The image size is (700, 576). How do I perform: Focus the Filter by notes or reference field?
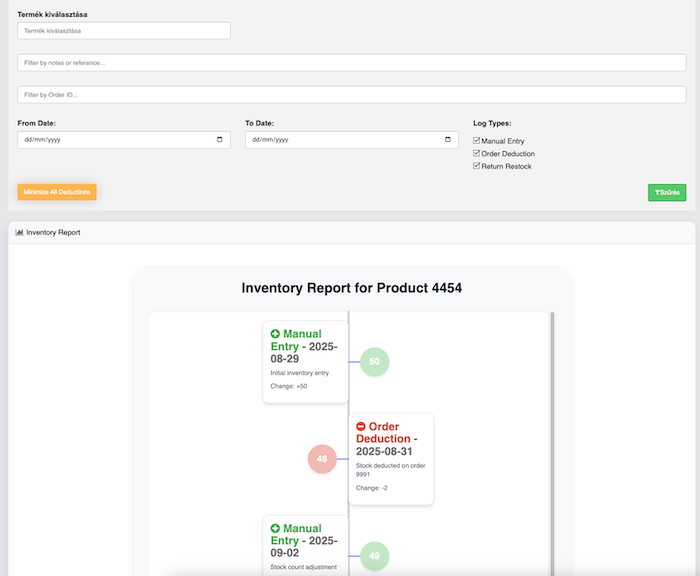(x=351, y=63)
